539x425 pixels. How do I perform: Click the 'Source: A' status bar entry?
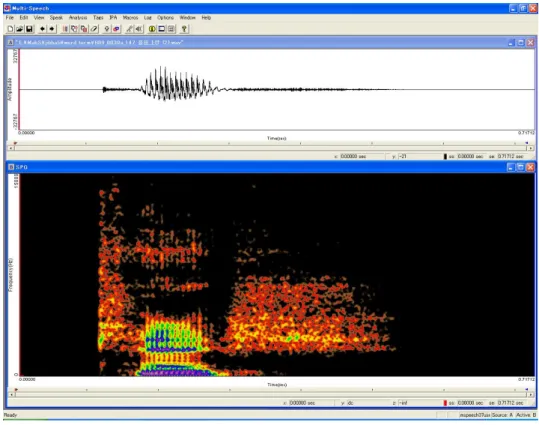click(x=502, y=415)
